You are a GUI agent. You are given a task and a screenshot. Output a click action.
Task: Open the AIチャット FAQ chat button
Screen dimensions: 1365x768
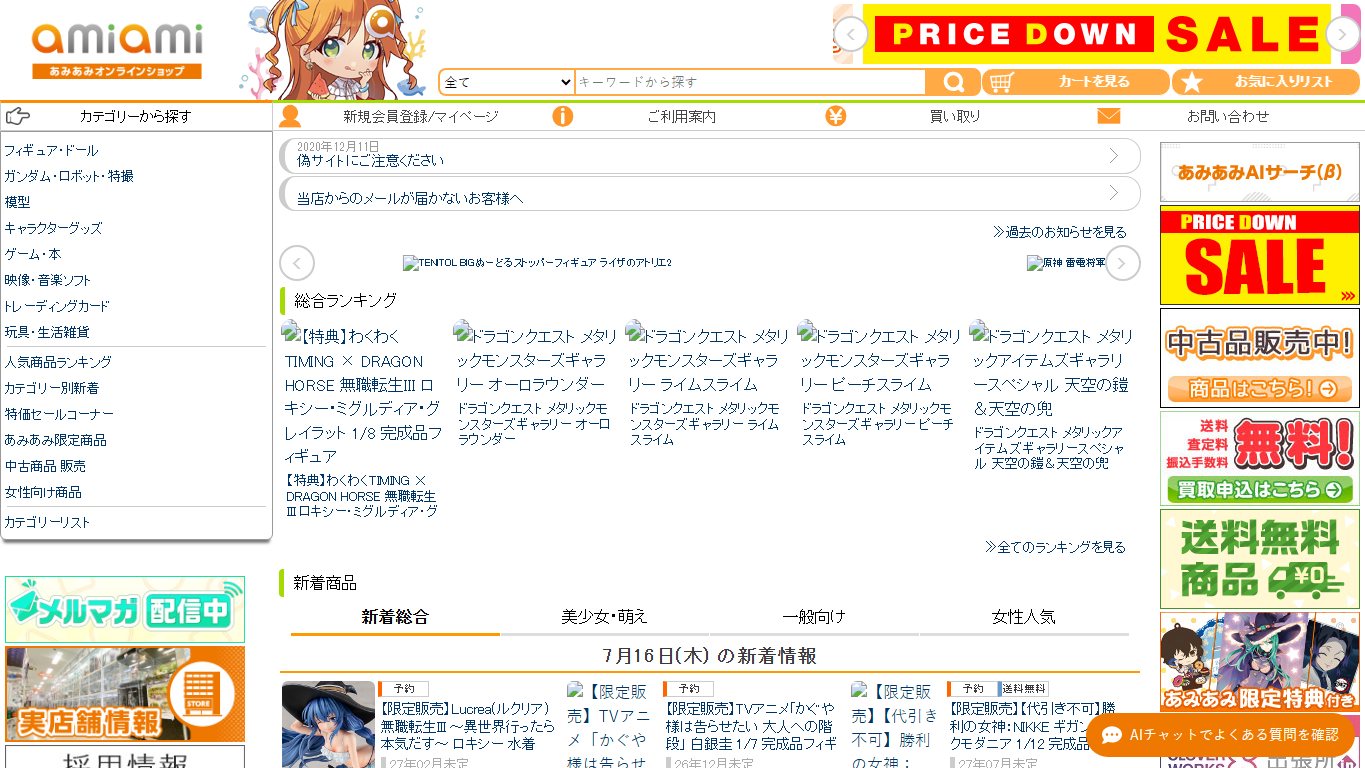click(1221, 735)
